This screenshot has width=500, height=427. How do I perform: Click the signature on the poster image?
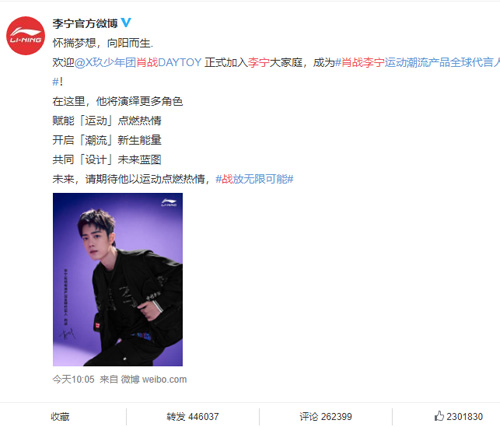coord(68,333)
